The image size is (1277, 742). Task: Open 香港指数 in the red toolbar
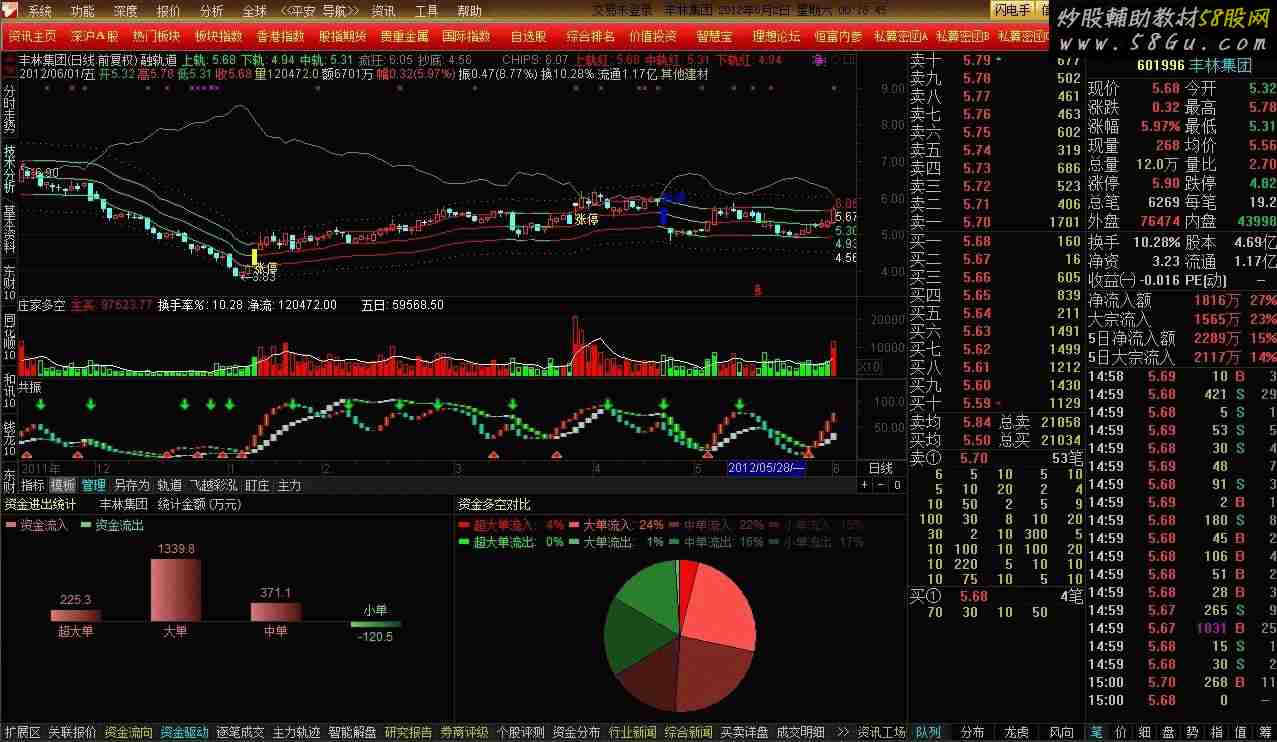(281, 36)
